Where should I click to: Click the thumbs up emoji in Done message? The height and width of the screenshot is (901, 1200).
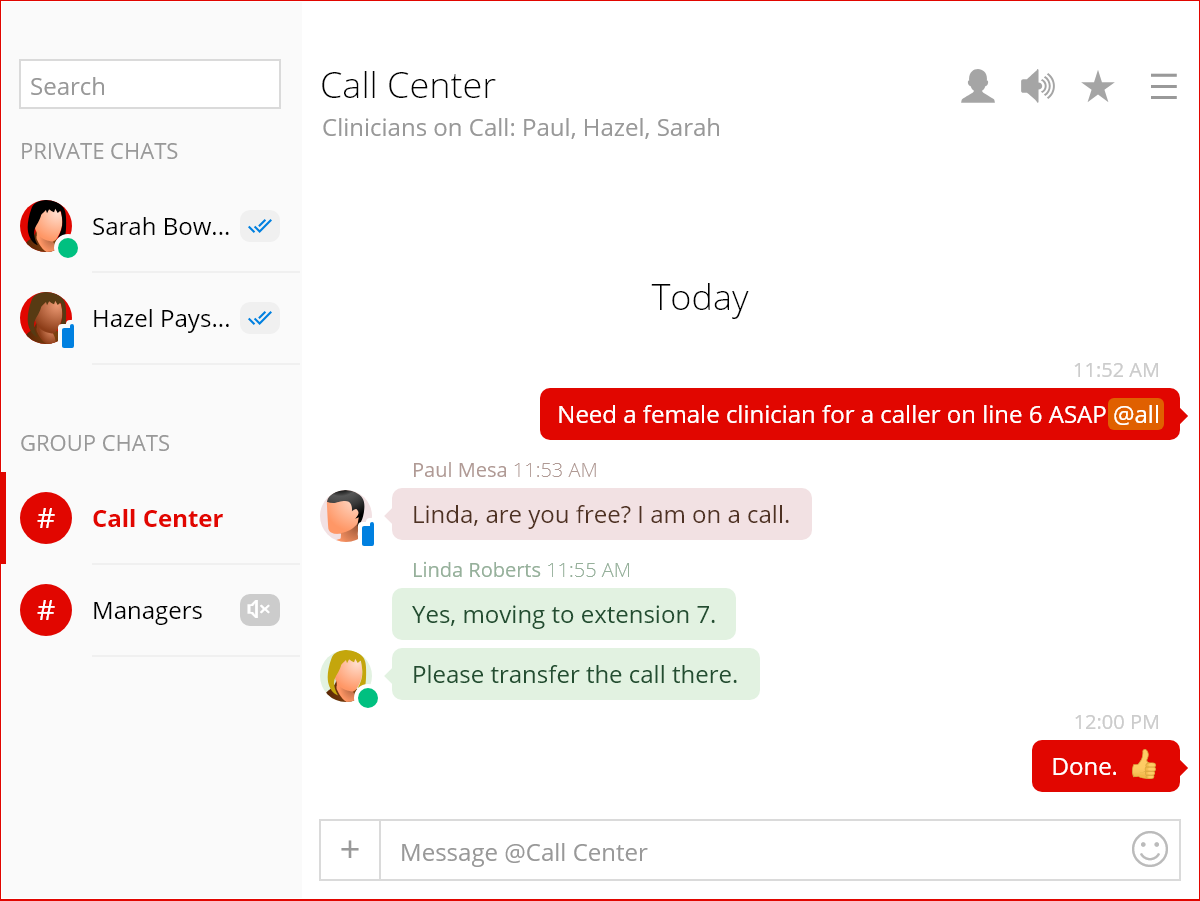click(x=1143, y=766)
